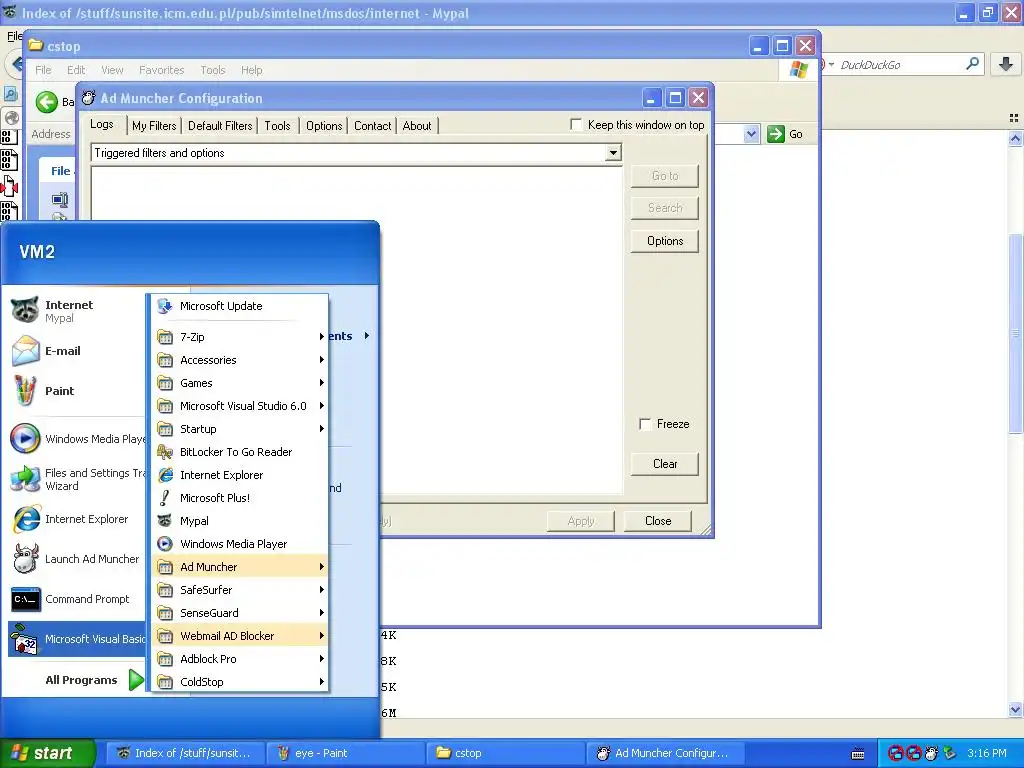
Task: Click the Go to button
Action: point(665,176)
